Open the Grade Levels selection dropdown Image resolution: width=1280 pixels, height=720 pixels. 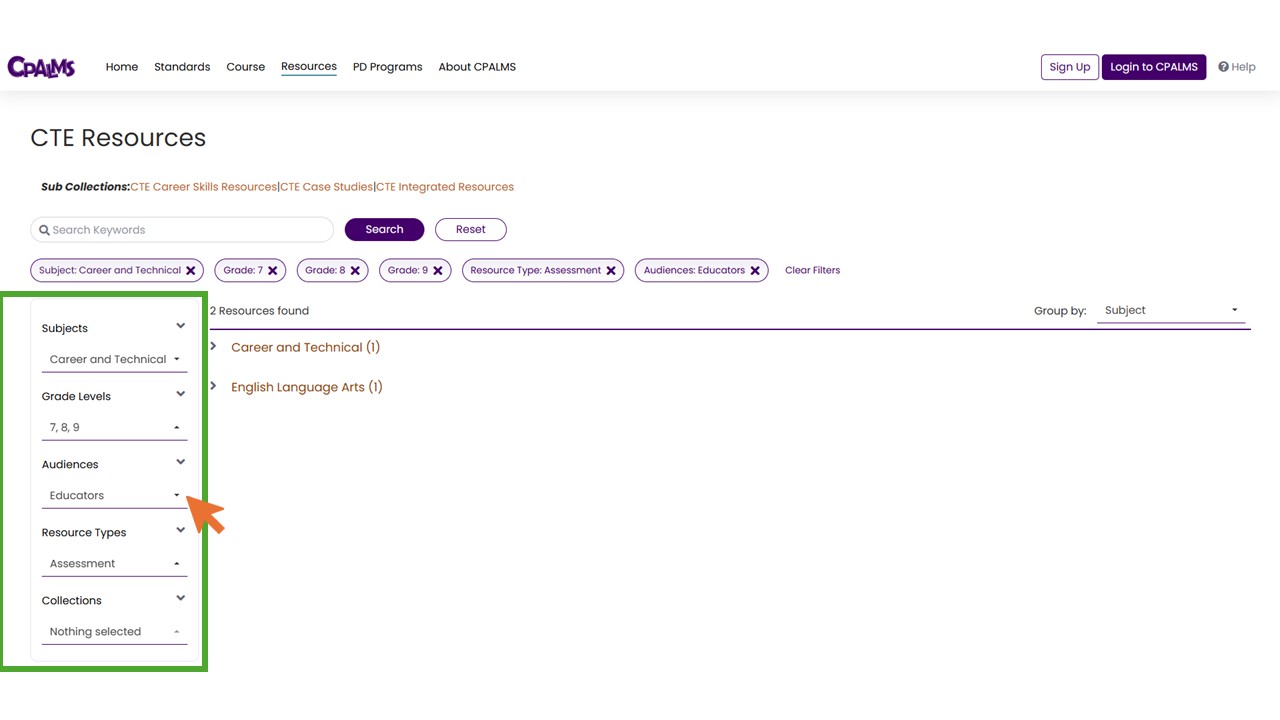[x=114, y=427]
